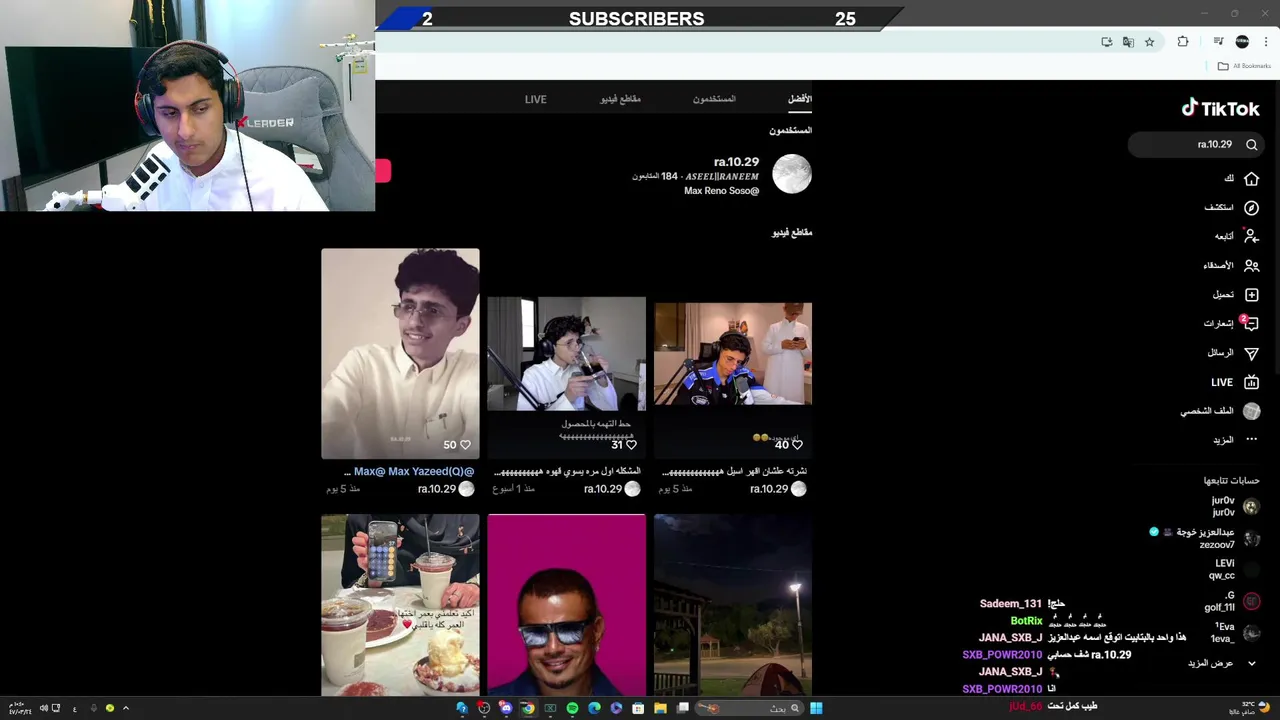Click the red button beside user result

coord(383,171)
